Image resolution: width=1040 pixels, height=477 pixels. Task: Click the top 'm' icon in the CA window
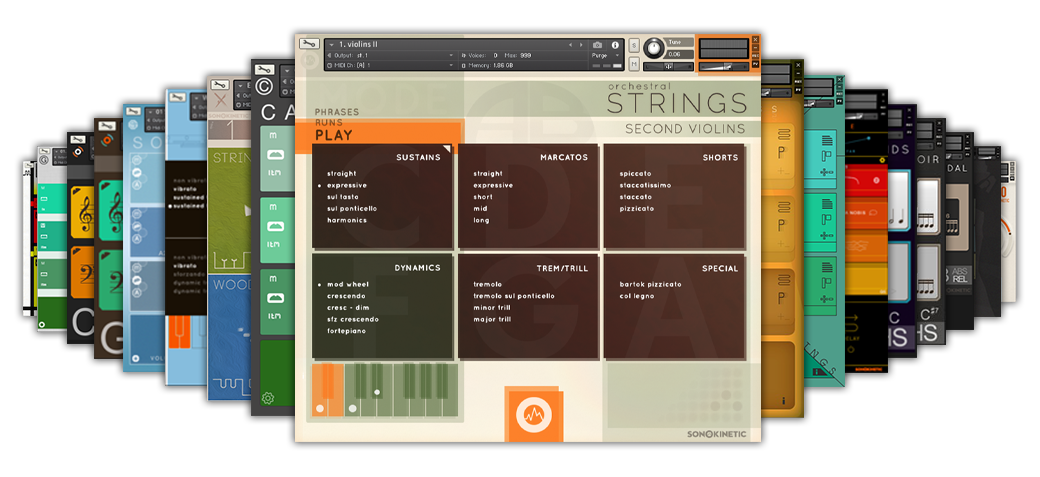point(273,136)
